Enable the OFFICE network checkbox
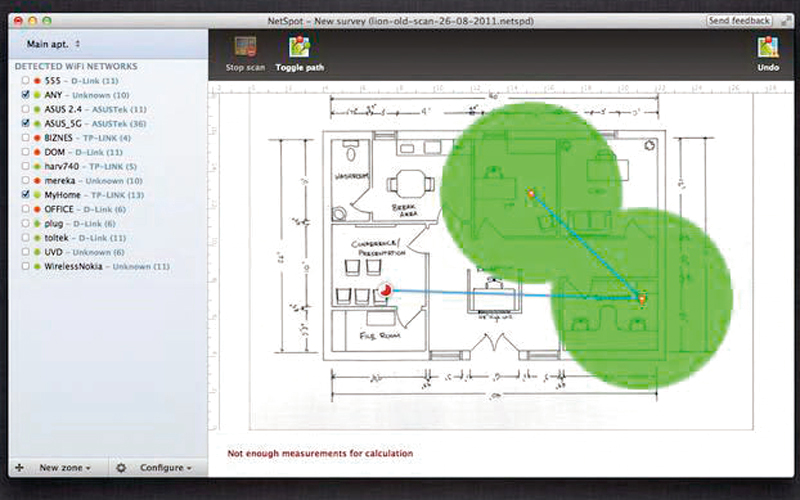Viewport: 800px width, 500px height. coord(25,209)
